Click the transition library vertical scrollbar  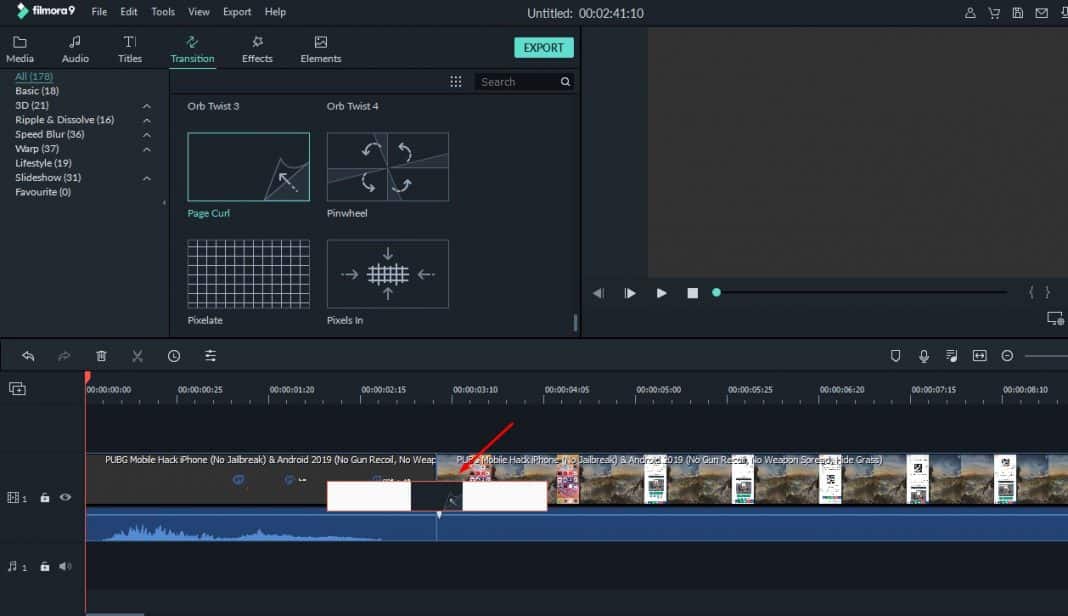(x=576, y=322)
